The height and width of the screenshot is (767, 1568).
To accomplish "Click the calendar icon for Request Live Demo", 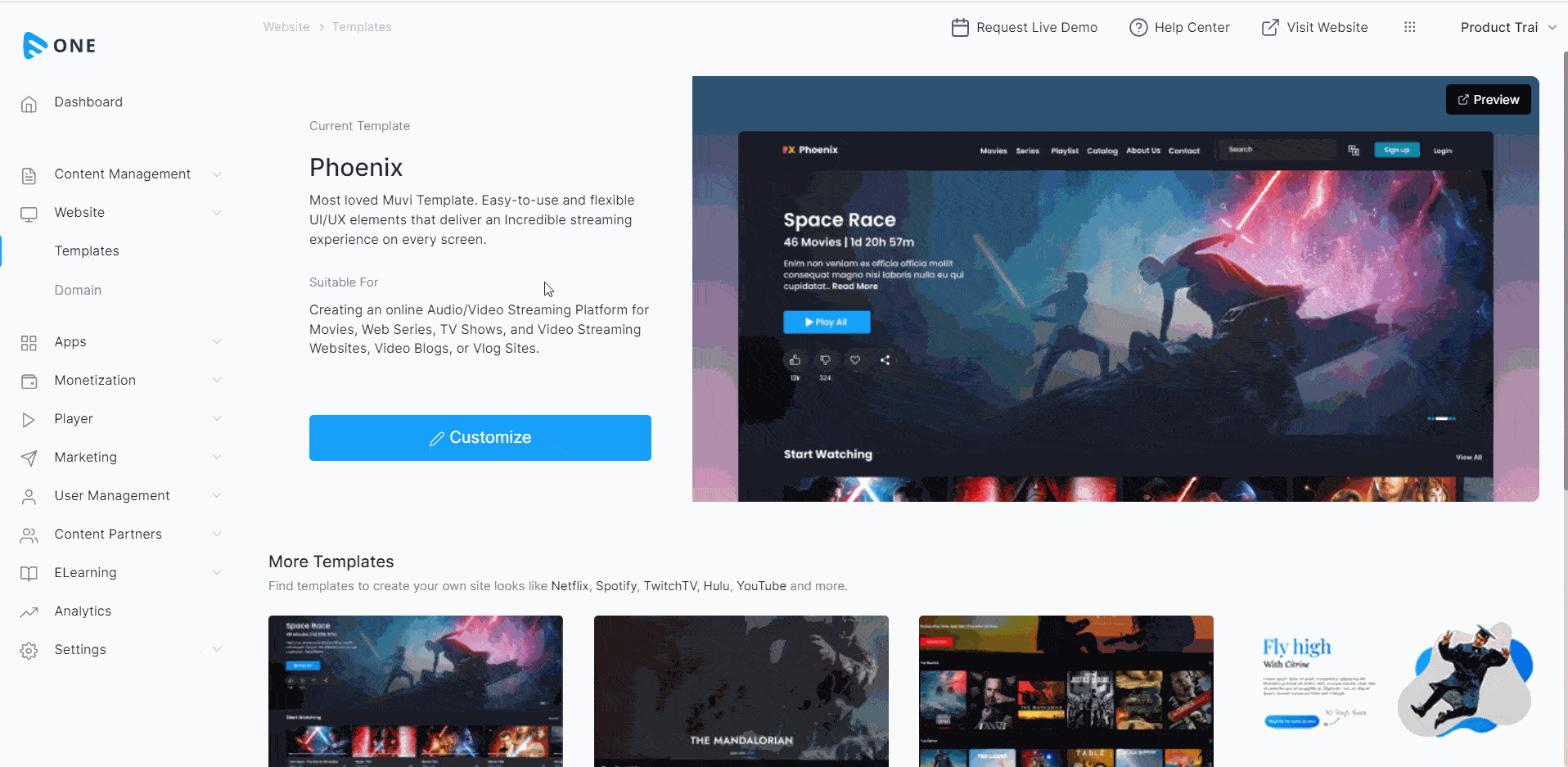I will pos(960,28).
